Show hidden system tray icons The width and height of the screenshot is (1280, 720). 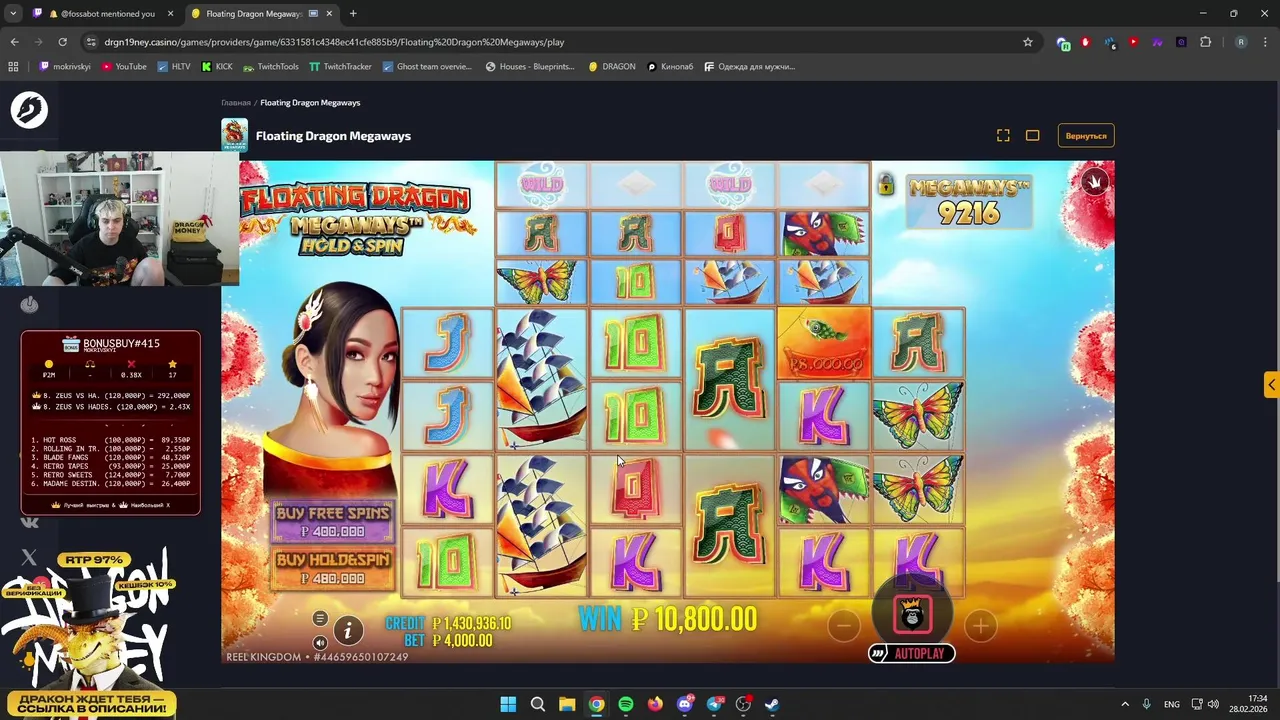coord(1125,704)
